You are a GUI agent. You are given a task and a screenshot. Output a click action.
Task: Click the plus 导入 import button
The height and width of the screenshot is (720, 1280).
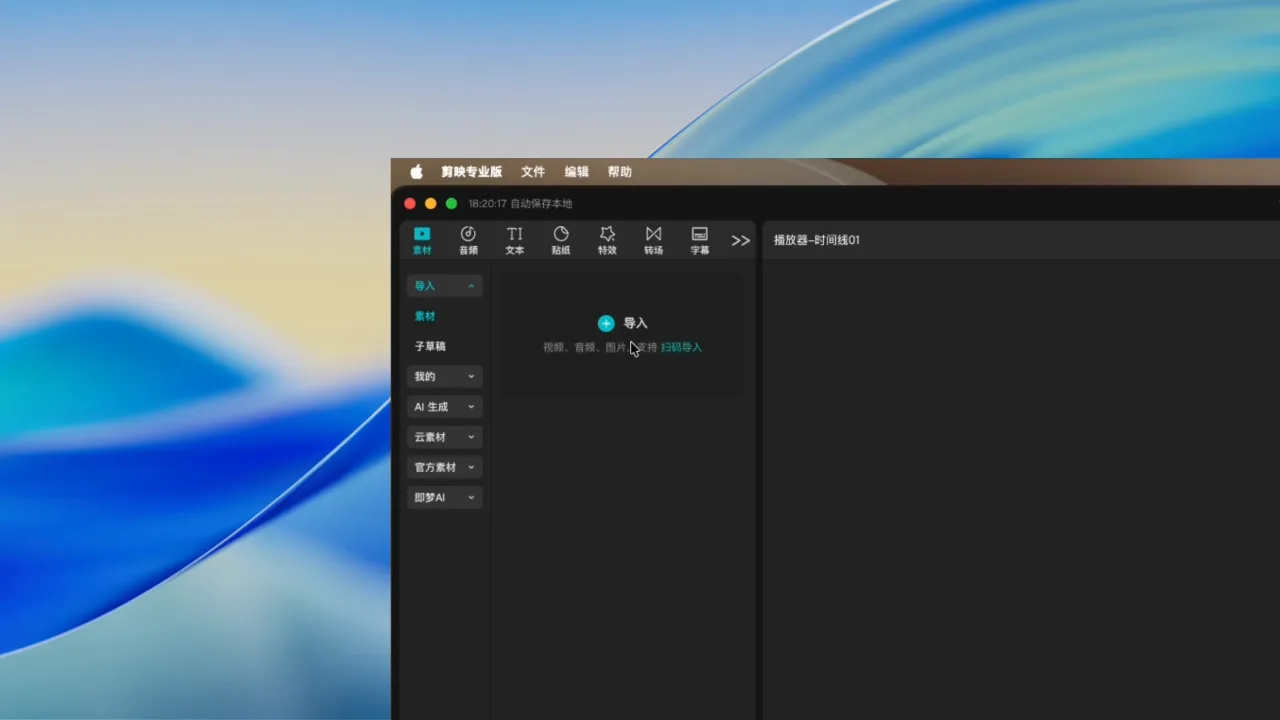click(622, 323)
